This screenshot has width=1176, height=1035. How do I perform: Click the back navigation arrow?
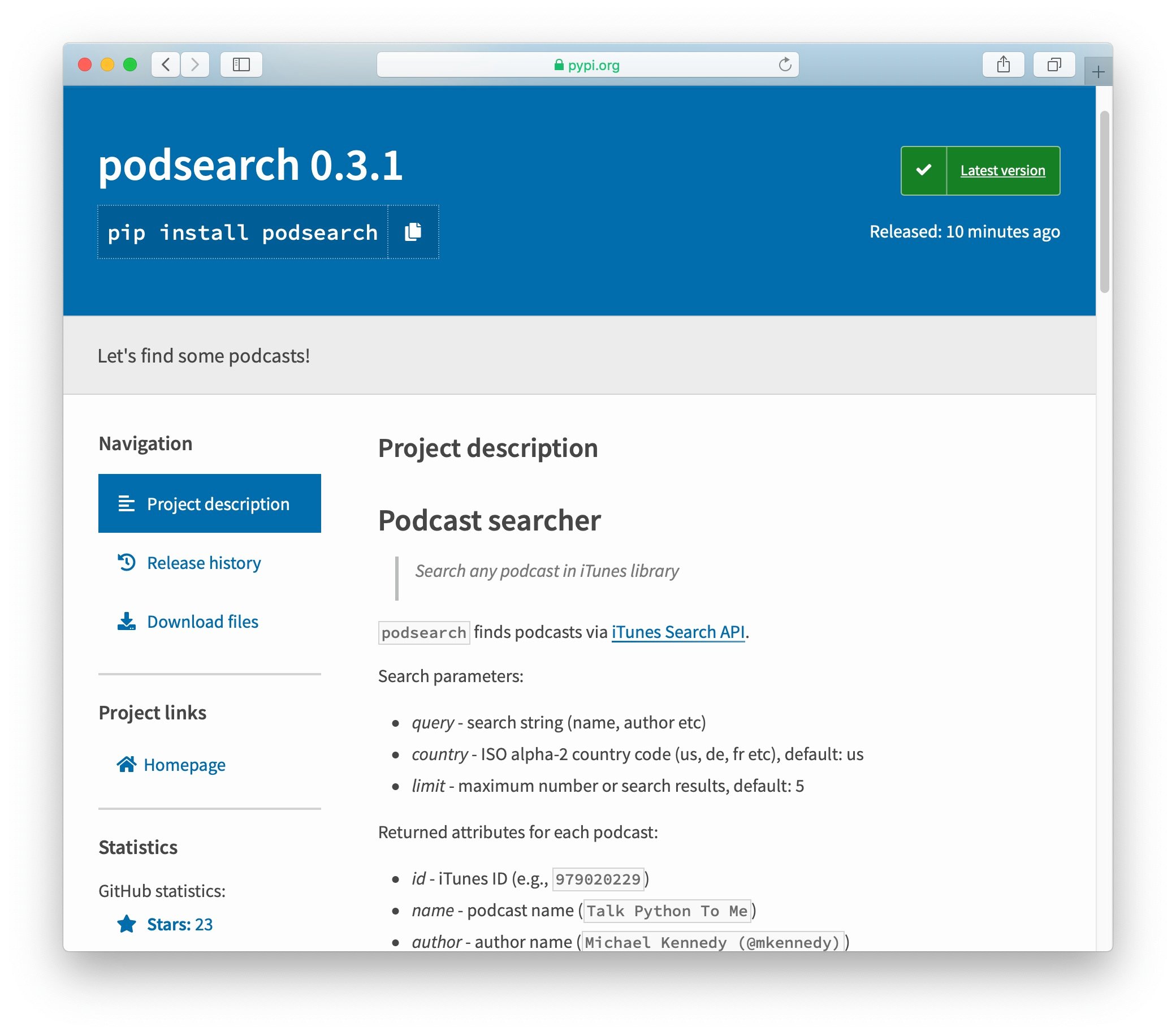(165, 64)
